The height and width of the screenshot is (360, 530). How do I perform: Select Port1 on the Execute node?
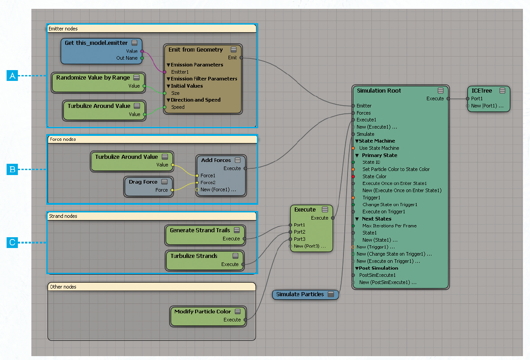[x=290, y=225]
